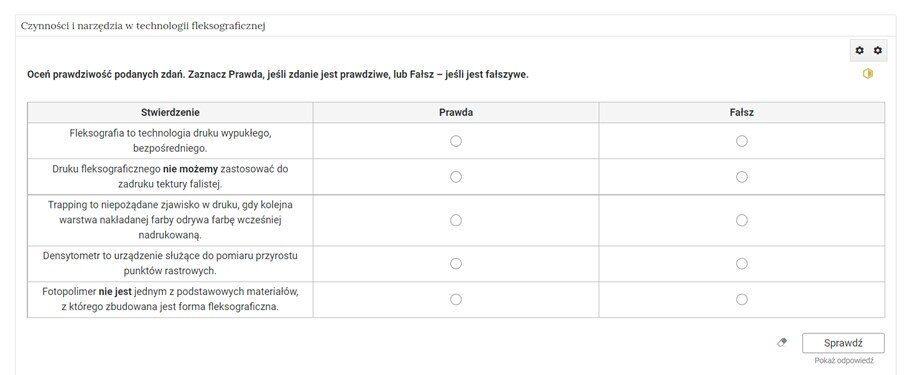Mark Prawda for Fleksografia druk wypukły statement
The width and height of the screenshot is (907, 375).
coord(456,141)
